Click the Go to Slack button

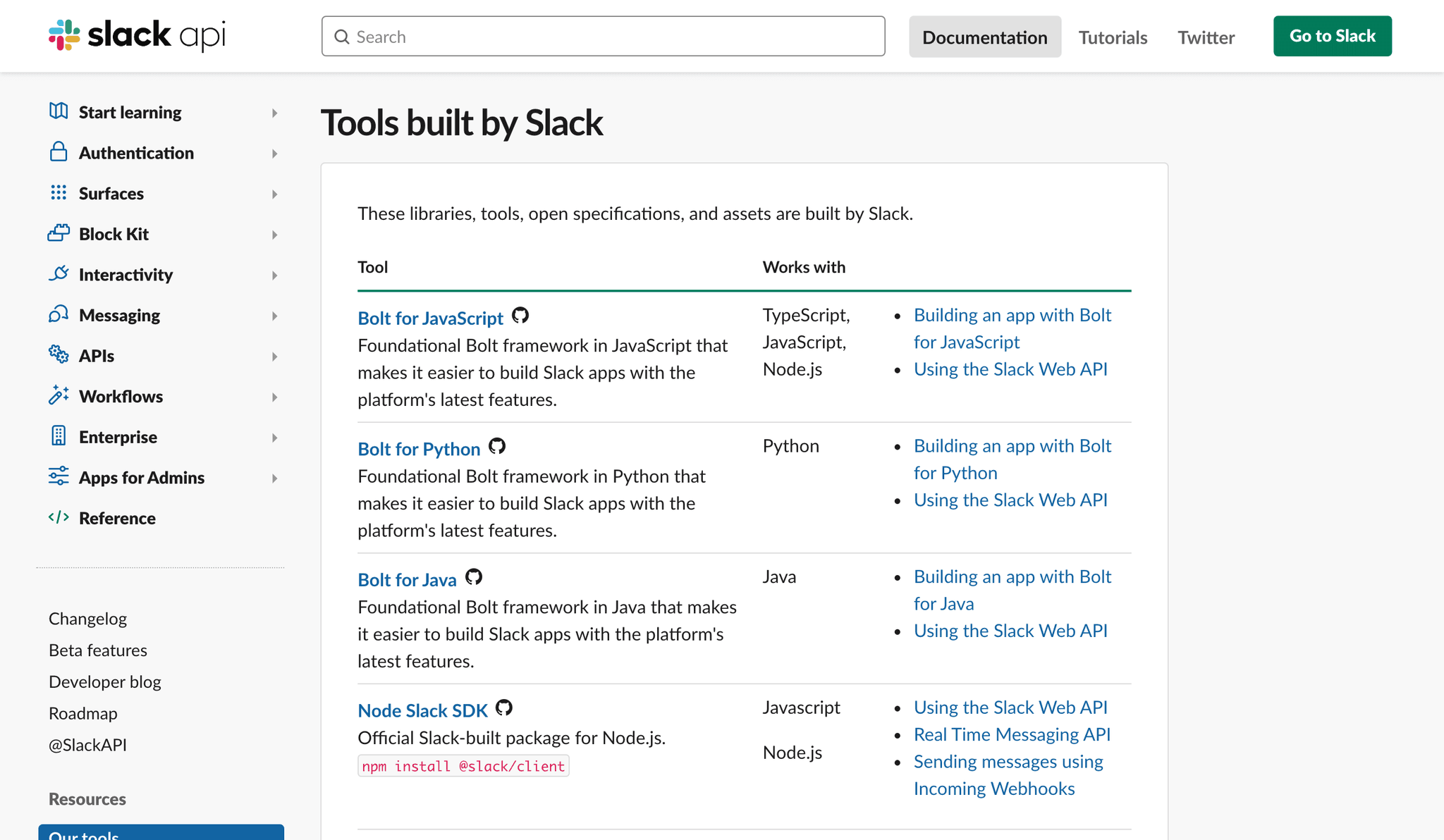click(1332, 35)
